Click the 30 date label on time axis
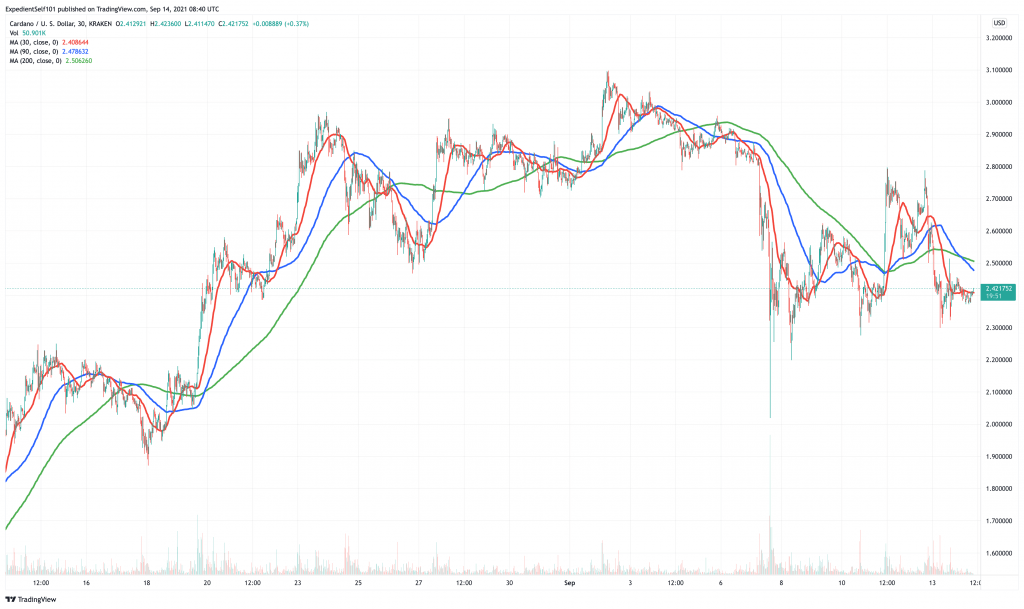1024x609 pixels. [x=509, y=583]
